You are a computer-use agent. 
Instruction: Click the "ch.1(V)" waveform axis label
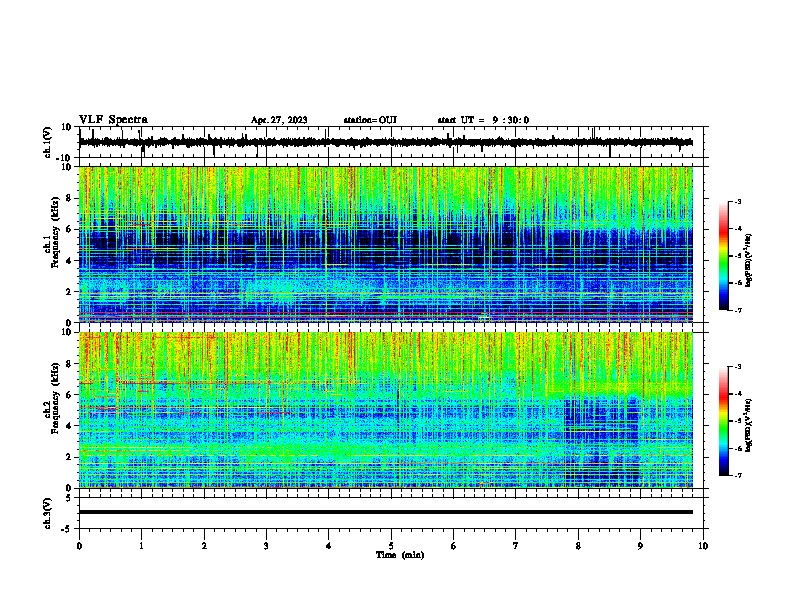point(48,142)
